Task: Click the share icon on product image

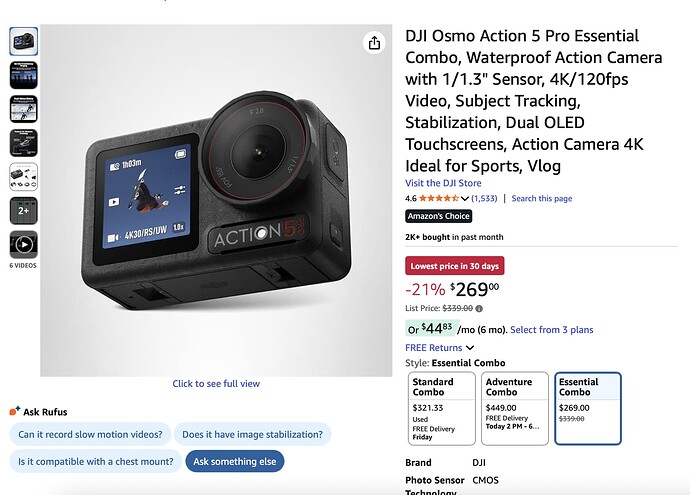Action: [x=374, y=43]
